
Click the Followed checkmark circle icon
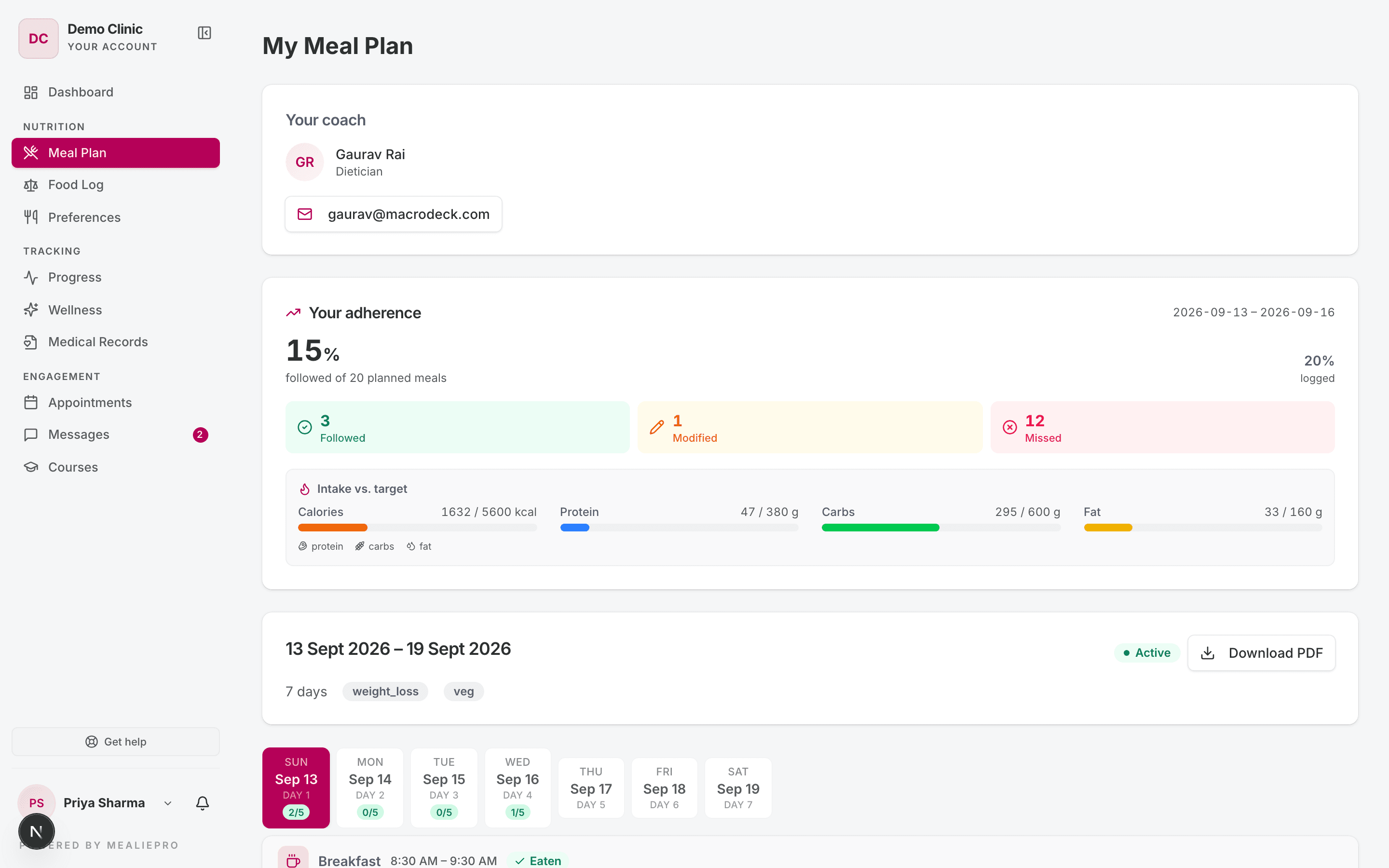pos(305,427)
